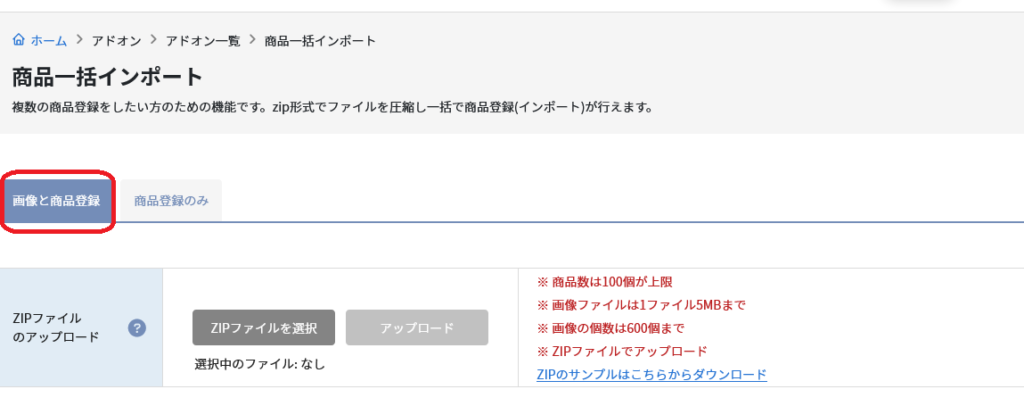The width and height of the screenshot is (1024, 406).
Task: Click the home icon in the breadcrumb
Action: pos(19,41)
